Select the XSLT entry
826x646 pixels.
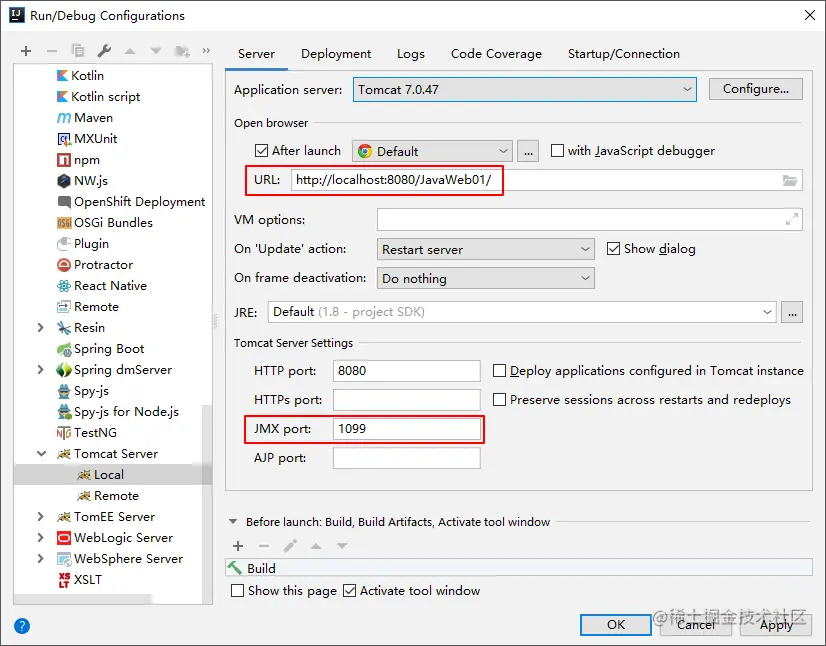coord(80,580)
